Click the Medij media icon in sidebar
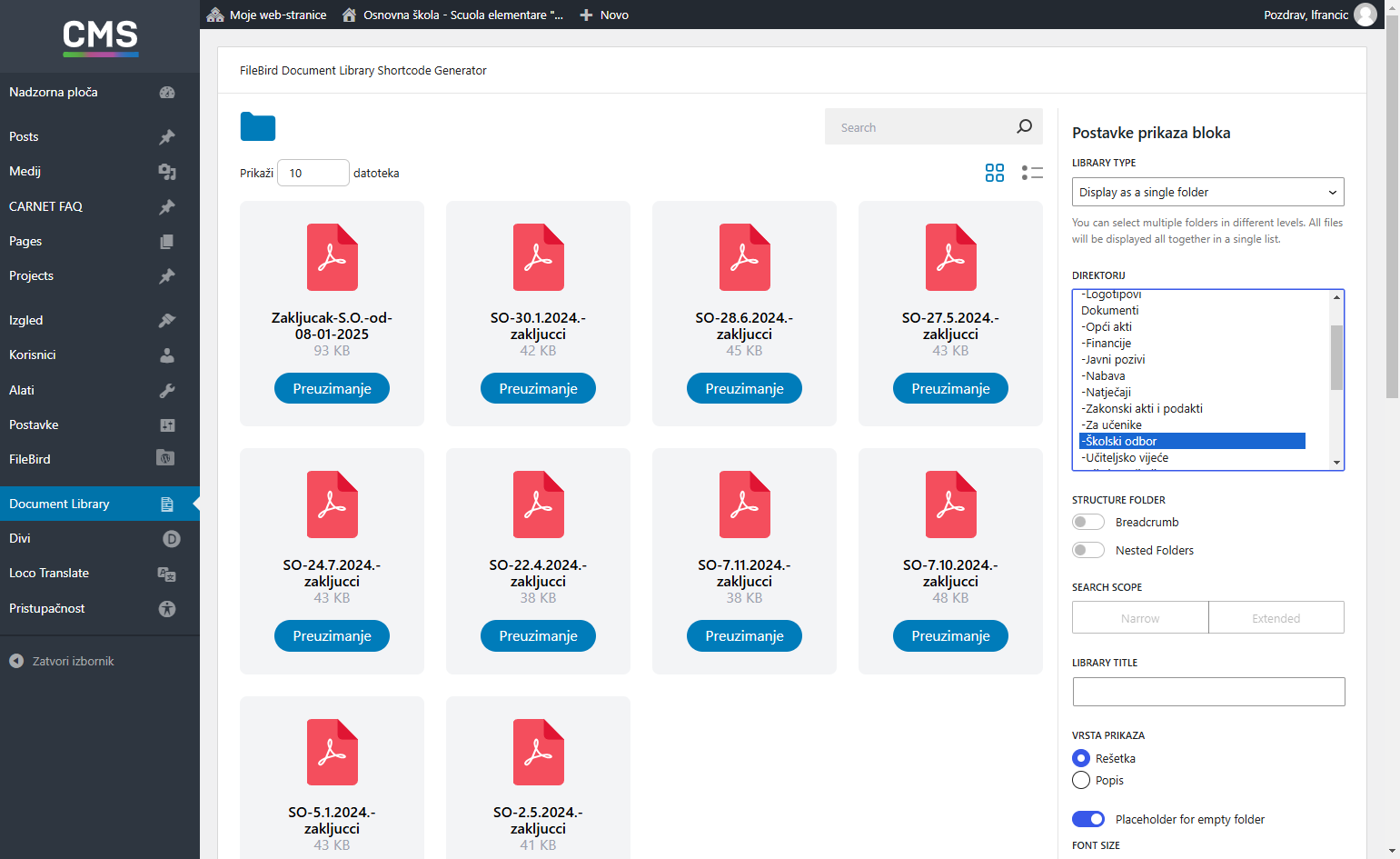 coord(167,172)
